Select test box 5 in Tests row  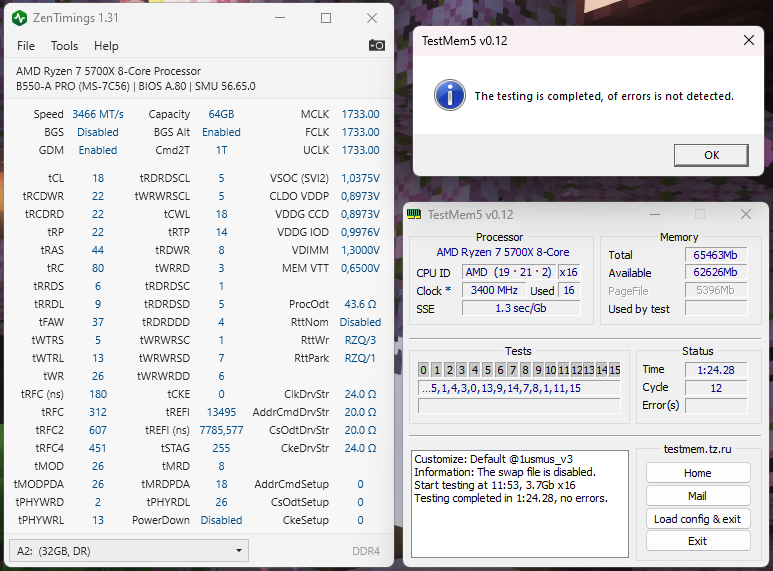point(487,370)
